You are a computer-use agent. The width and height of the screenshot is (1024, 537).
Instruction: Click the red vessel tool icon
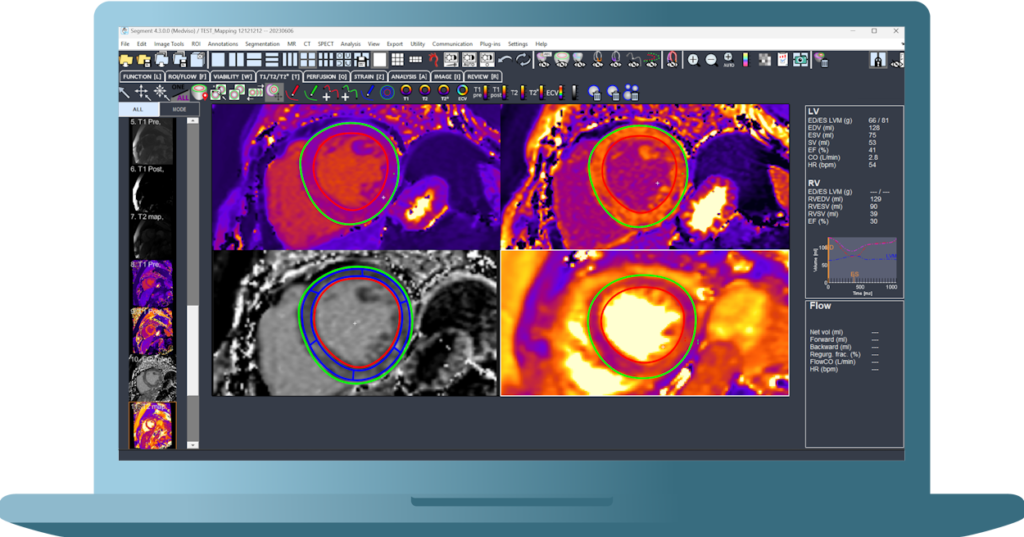[x=434, y=60]
